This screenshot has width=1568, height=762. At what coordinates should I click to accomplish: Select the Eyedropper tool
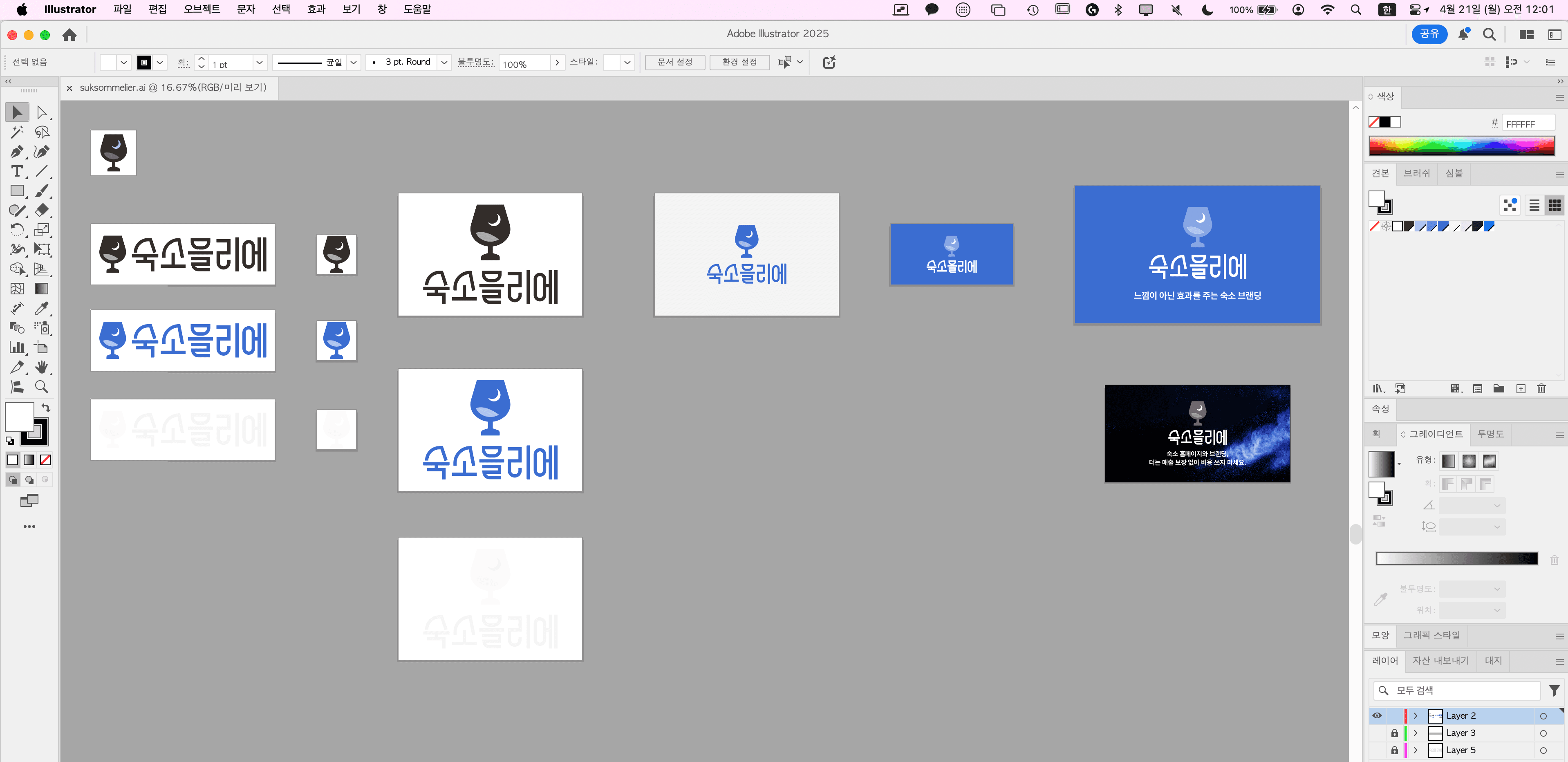(x=41, y=308)
